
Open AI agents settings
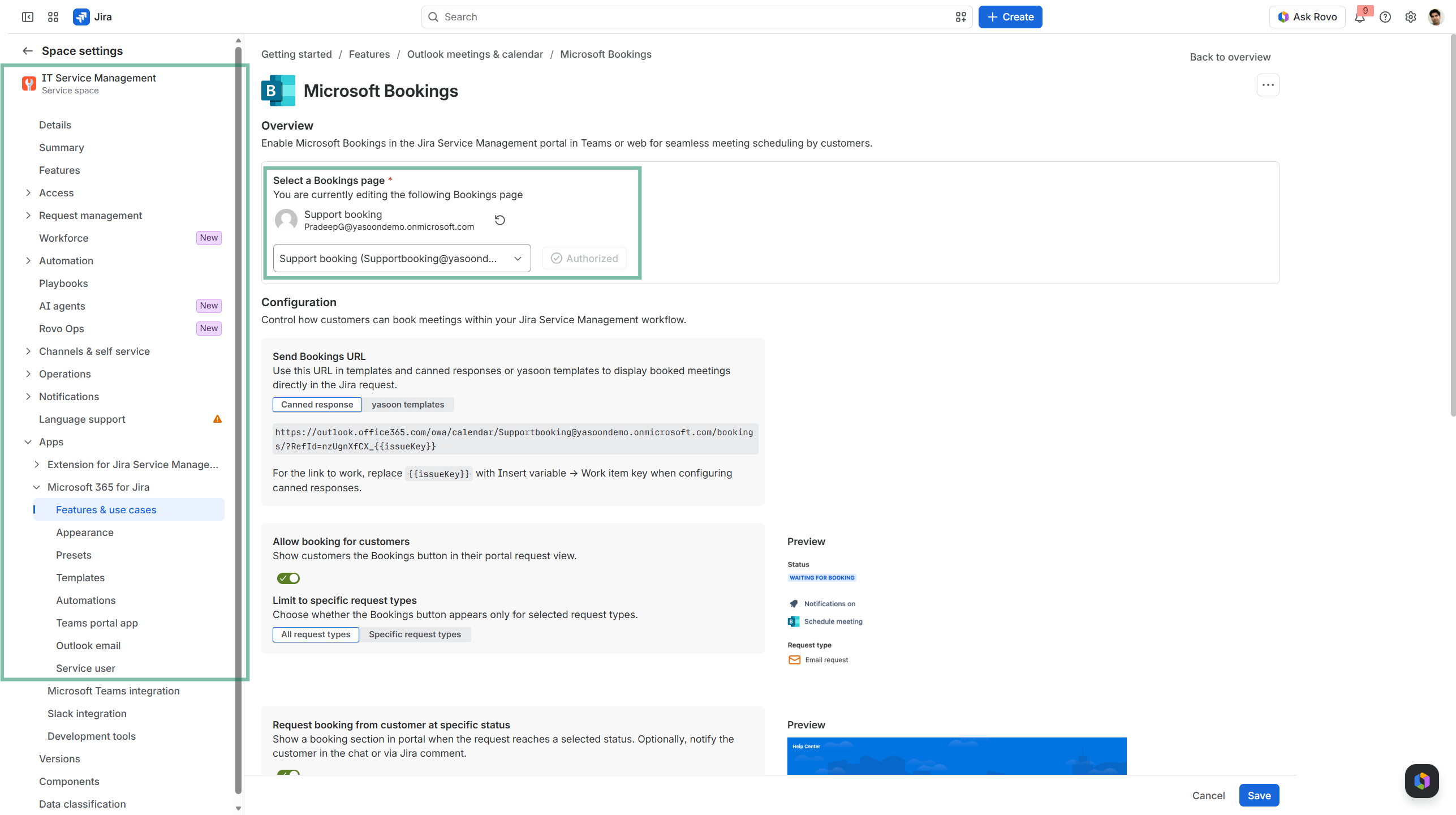click(x=62, y=306)
